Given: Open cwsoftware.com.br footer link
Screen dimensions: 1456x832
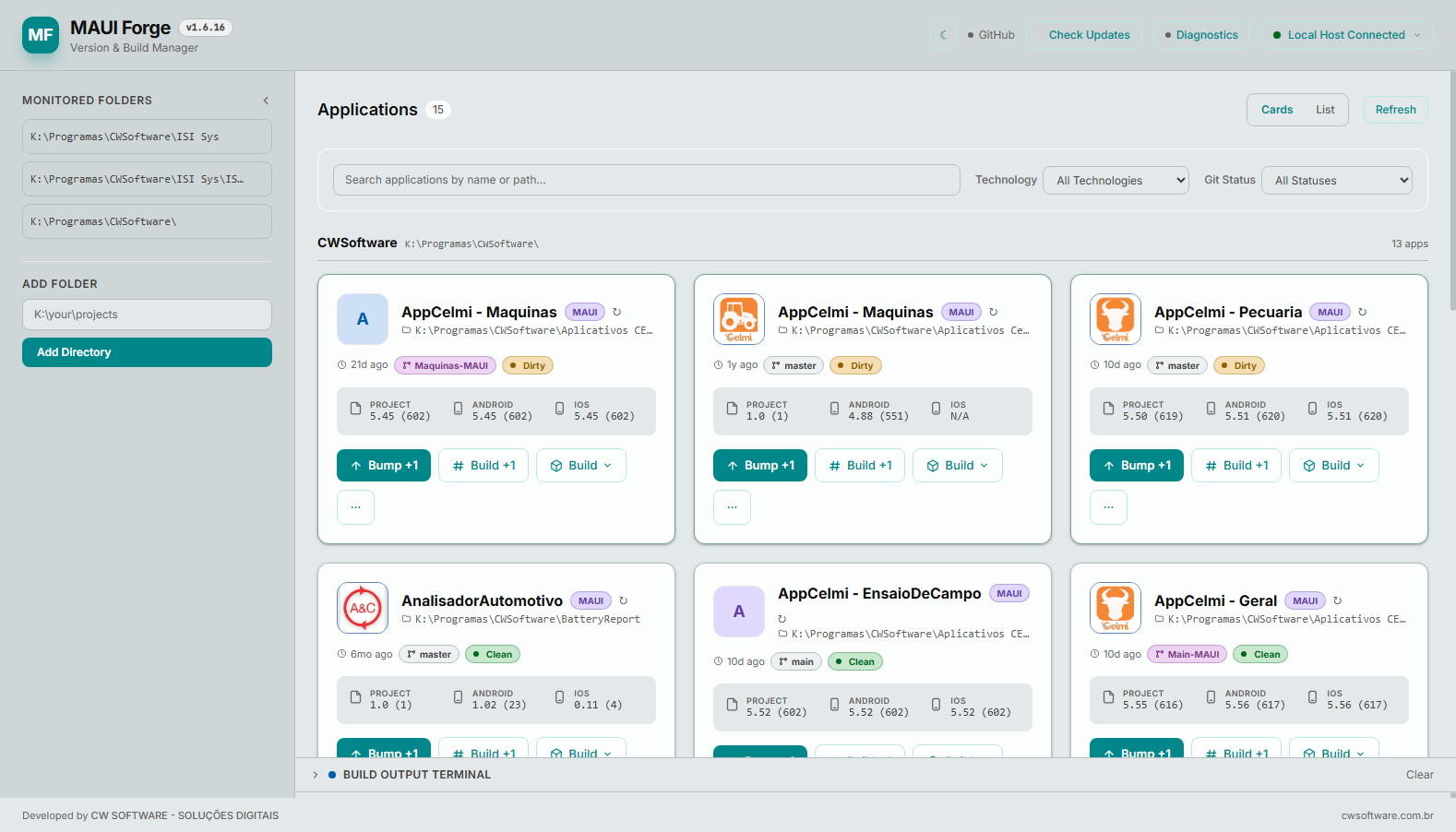Looking at the screenshot, I should click(x=1387, y=815).
